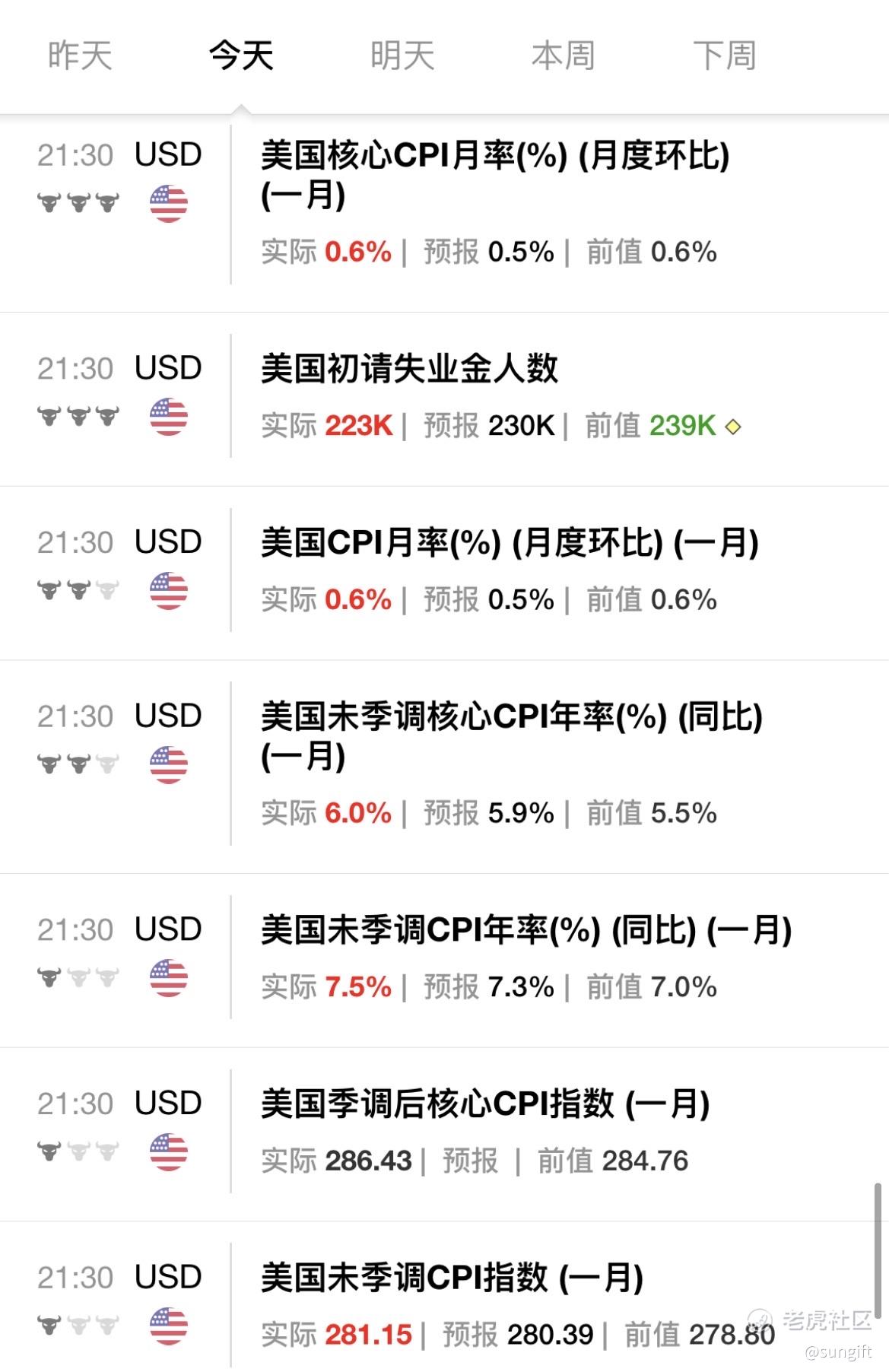This screenshot has height=1372, width=889.
Task: Click US flag icon for 美国季调后核心CPI指数 row
Action: [x=169, y=1152]
